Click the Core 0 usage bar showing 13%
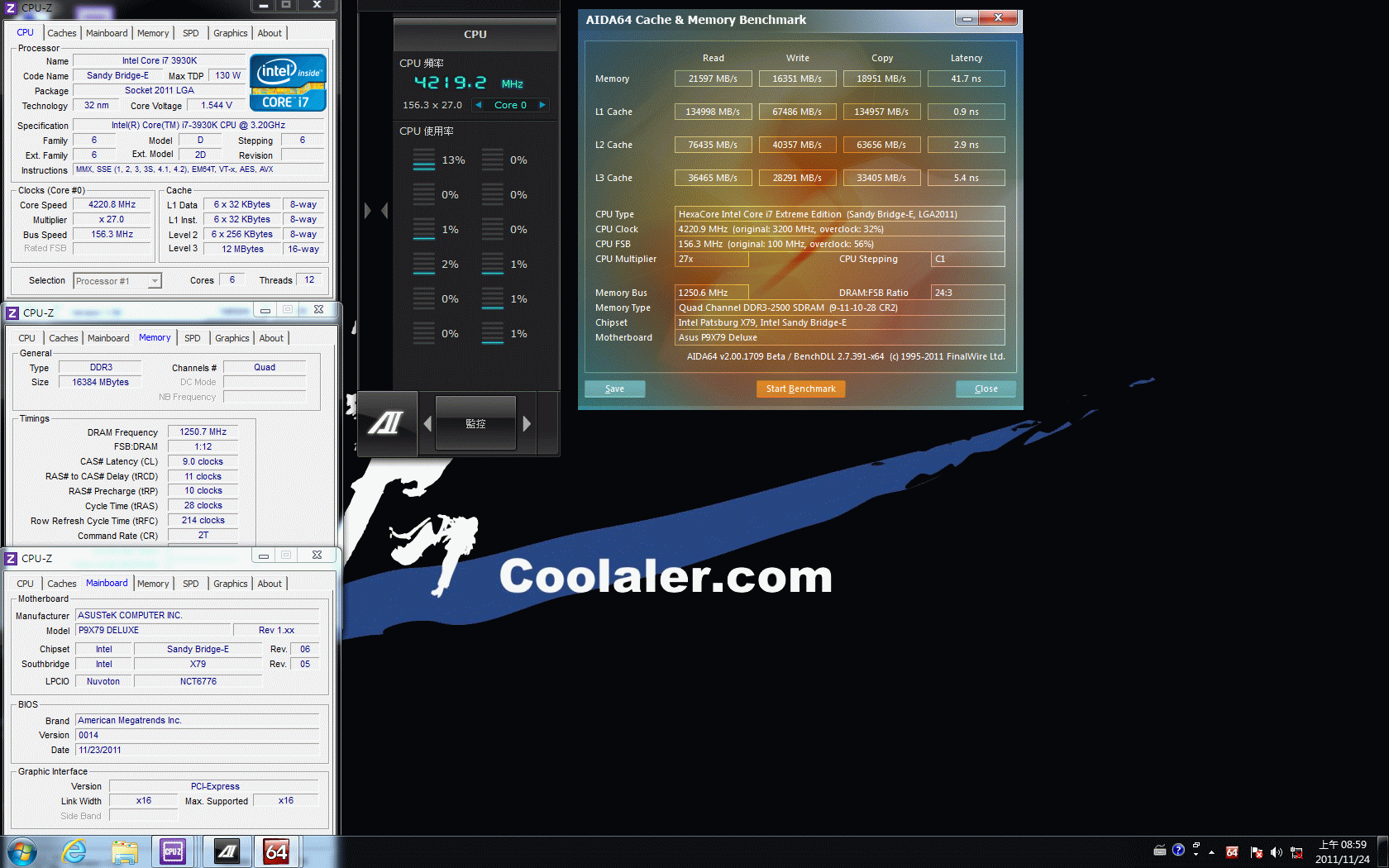Viewport: 1389px width, 868px height. pyautogui.click(x=424, y=160)
